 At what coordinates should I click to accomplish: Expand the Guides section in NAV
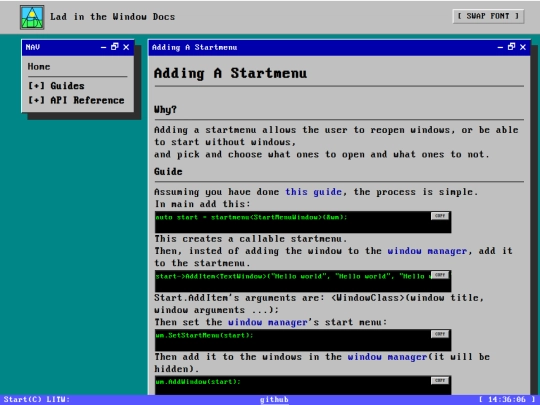[56, 86]
